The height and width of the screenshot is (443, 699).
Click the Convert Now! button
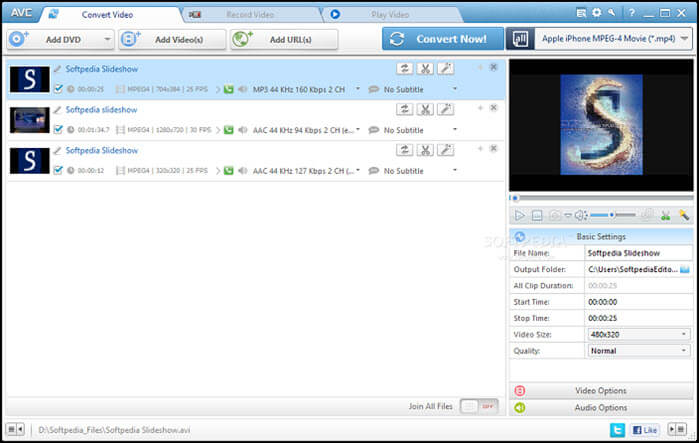[441, 39]
